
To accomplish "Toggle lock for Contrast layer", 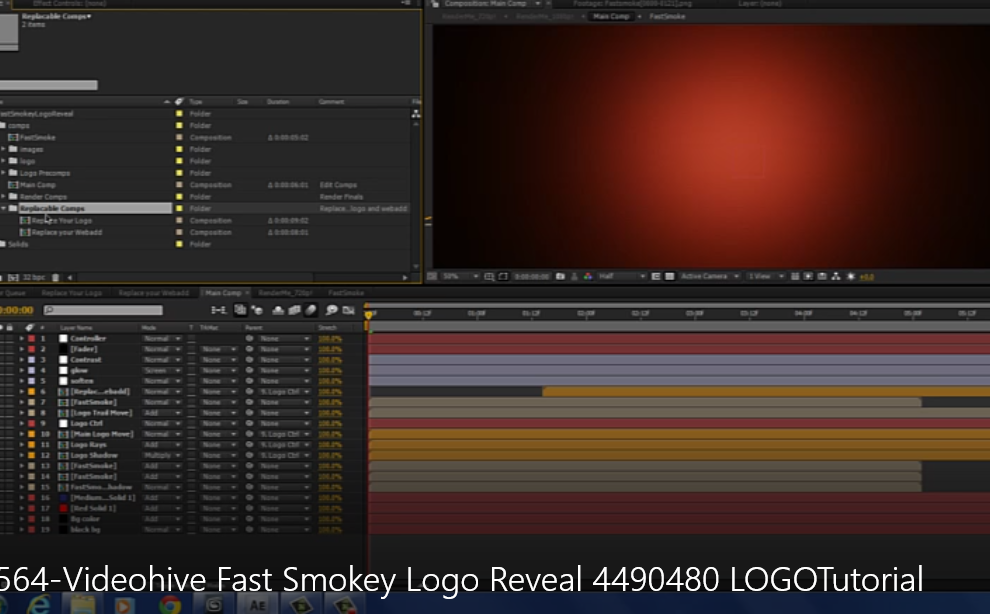I will [x=10, y=360].
